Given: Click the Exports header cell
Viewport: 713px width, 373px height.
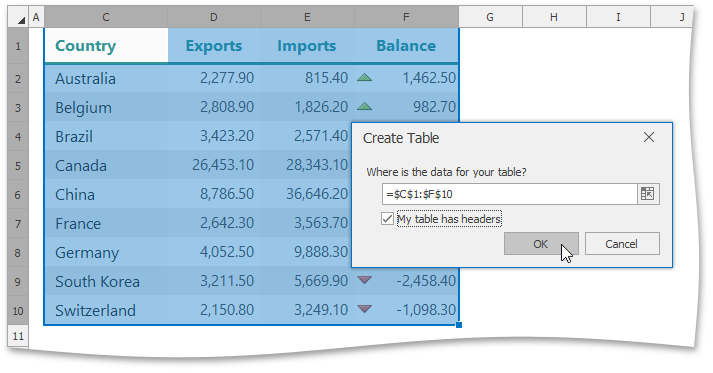Looking at the screenshot, I should 214,45.
